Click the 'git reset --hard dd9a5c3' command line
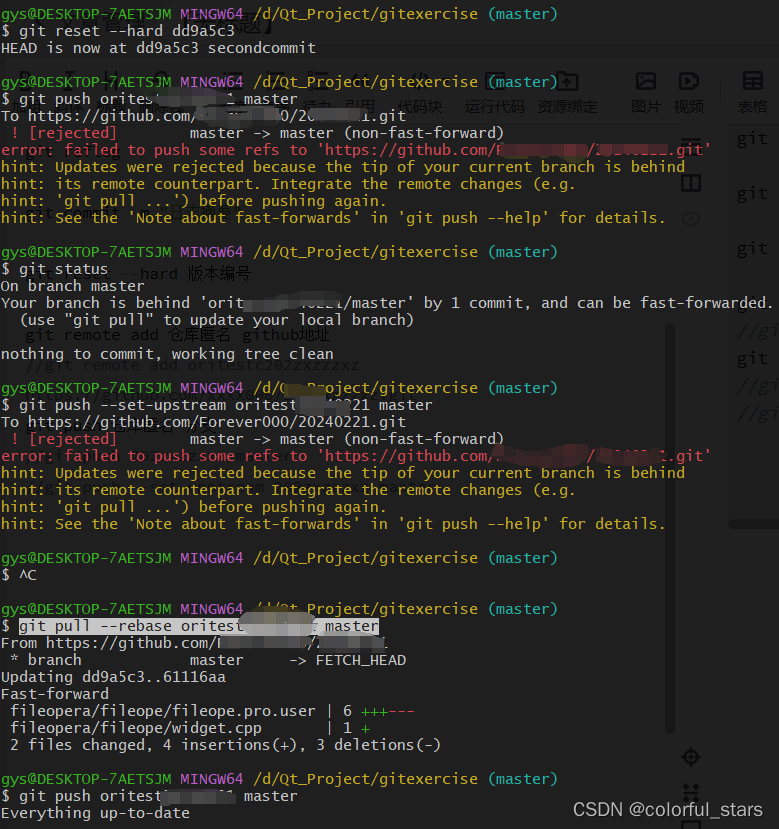 [x=118, y=31]
